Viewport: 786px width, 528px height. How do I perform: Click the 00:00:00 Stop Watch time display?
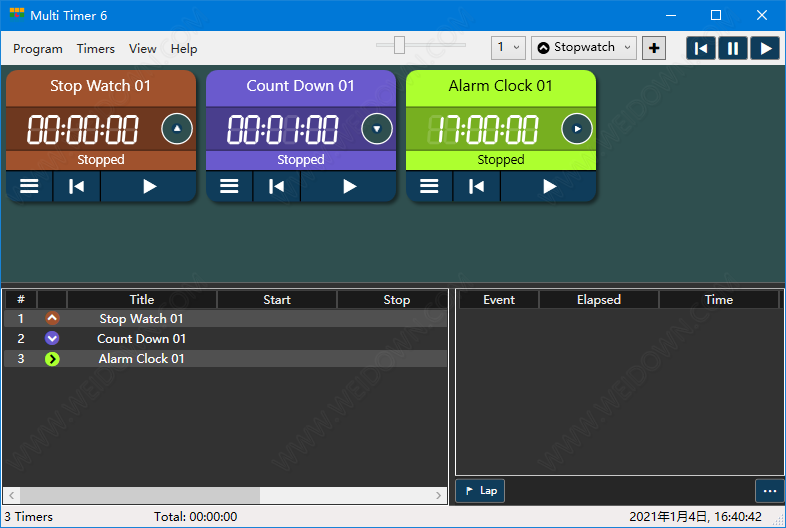tap(83, 129)
